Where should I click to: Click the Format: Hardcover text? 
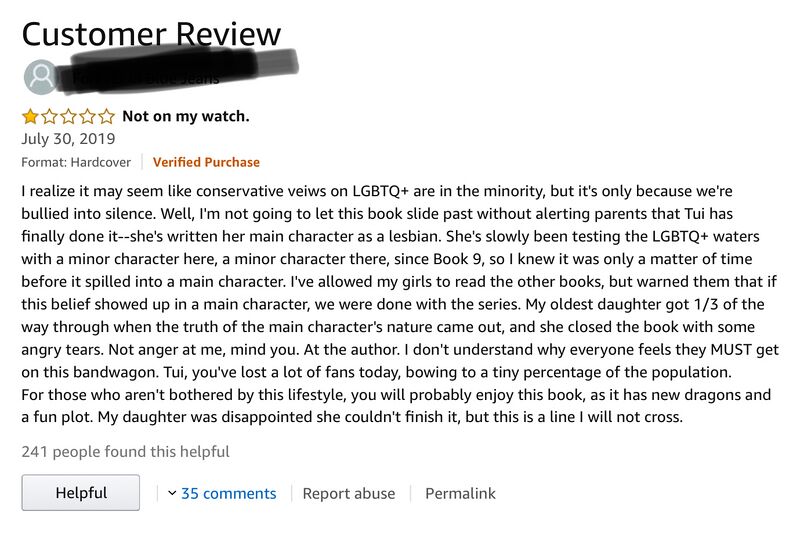click(x=76, y=162)
